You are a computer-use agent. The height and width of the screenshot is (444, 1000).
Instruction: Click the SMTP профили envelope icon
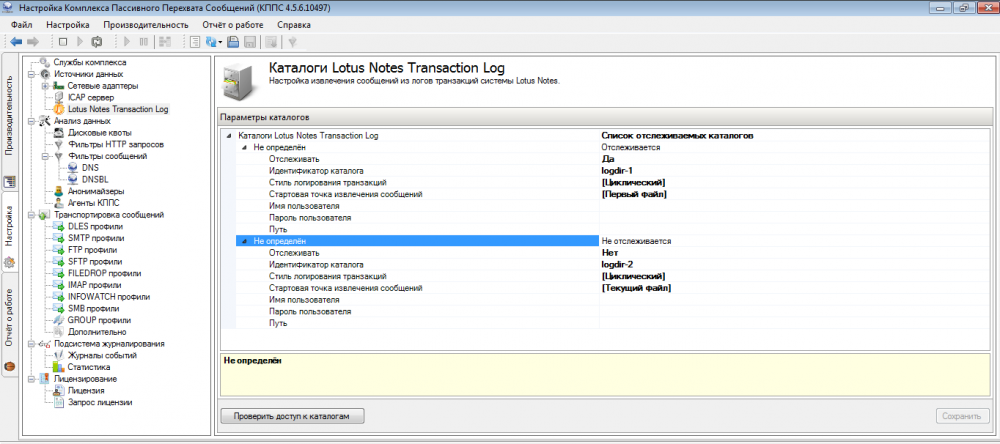(x=59, y=238)
